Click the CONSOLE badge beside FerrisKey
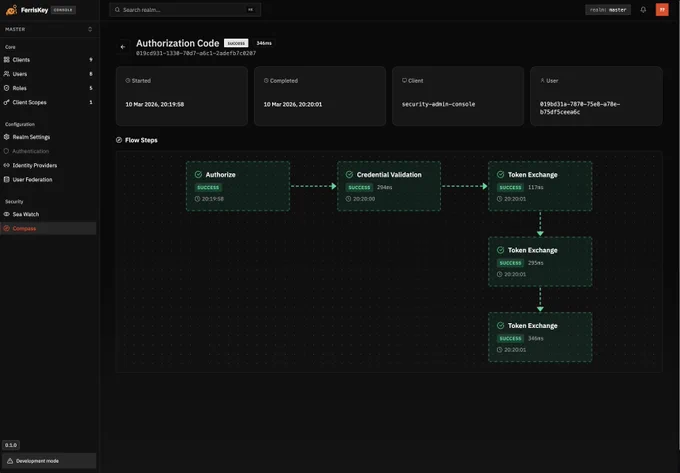 tap(63, 10)
